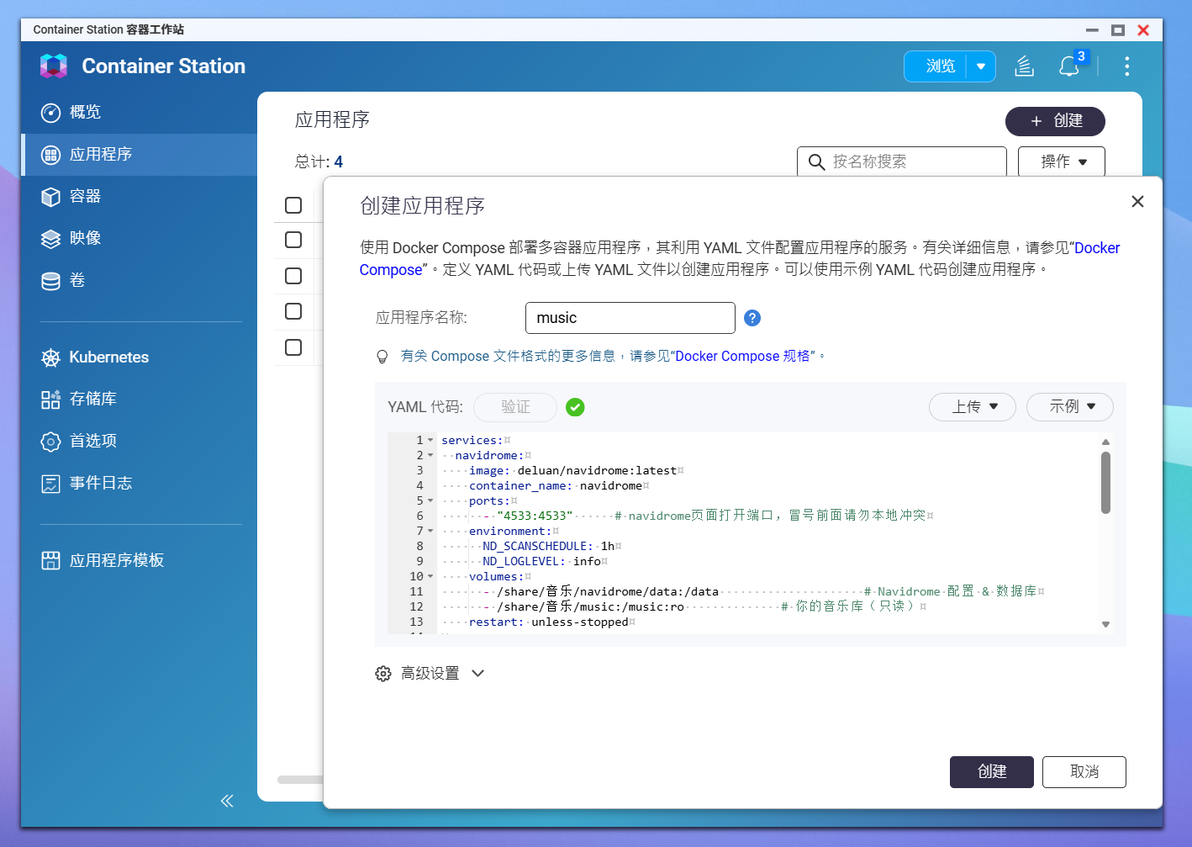The height and width of the screenshot is (847, 1192).
Task: Collapse the ports: fold arrow on line 5
Action: click(x=430, y=501)
